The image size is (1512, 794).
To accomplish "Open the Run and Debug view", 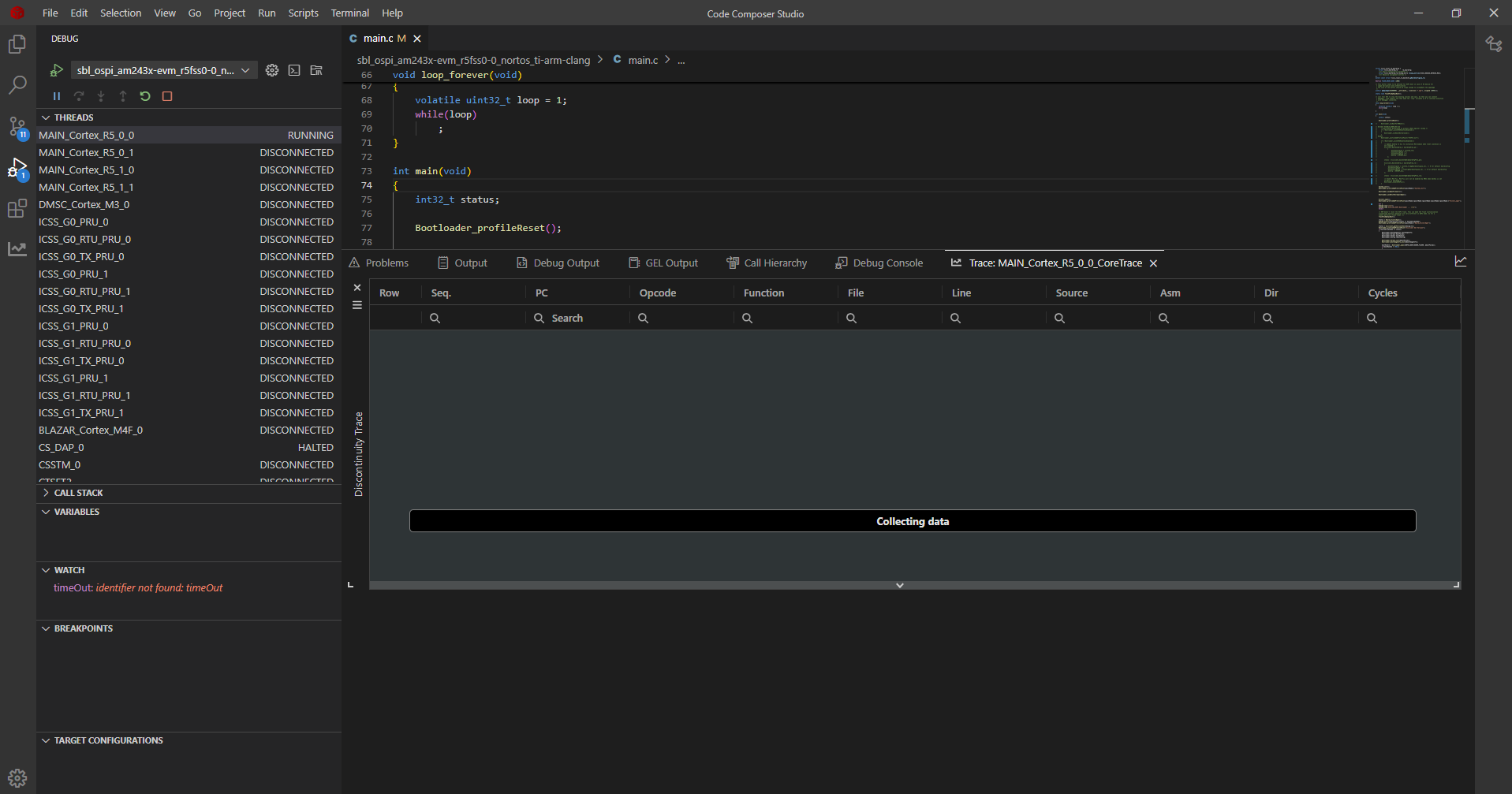I will click(x=17, y=168).
